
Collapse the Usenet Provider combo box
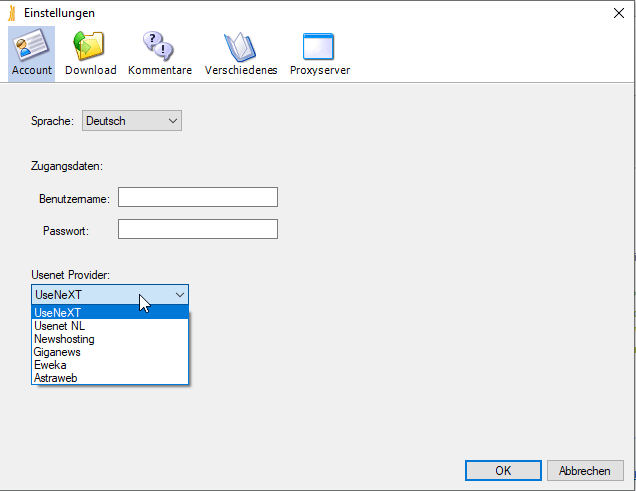110,295
